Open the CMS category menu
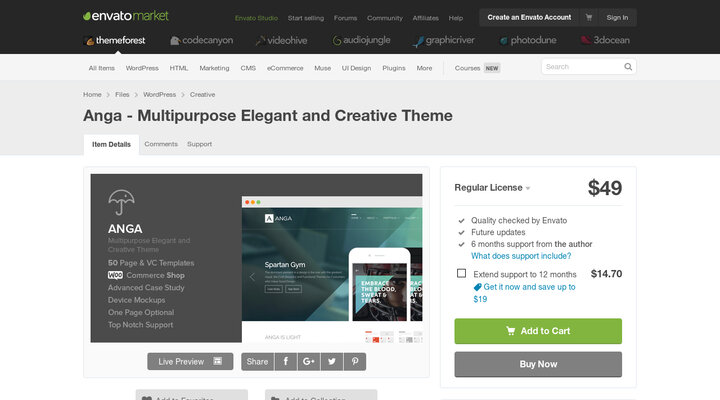 pyautogui.click(x=248, y=68)
